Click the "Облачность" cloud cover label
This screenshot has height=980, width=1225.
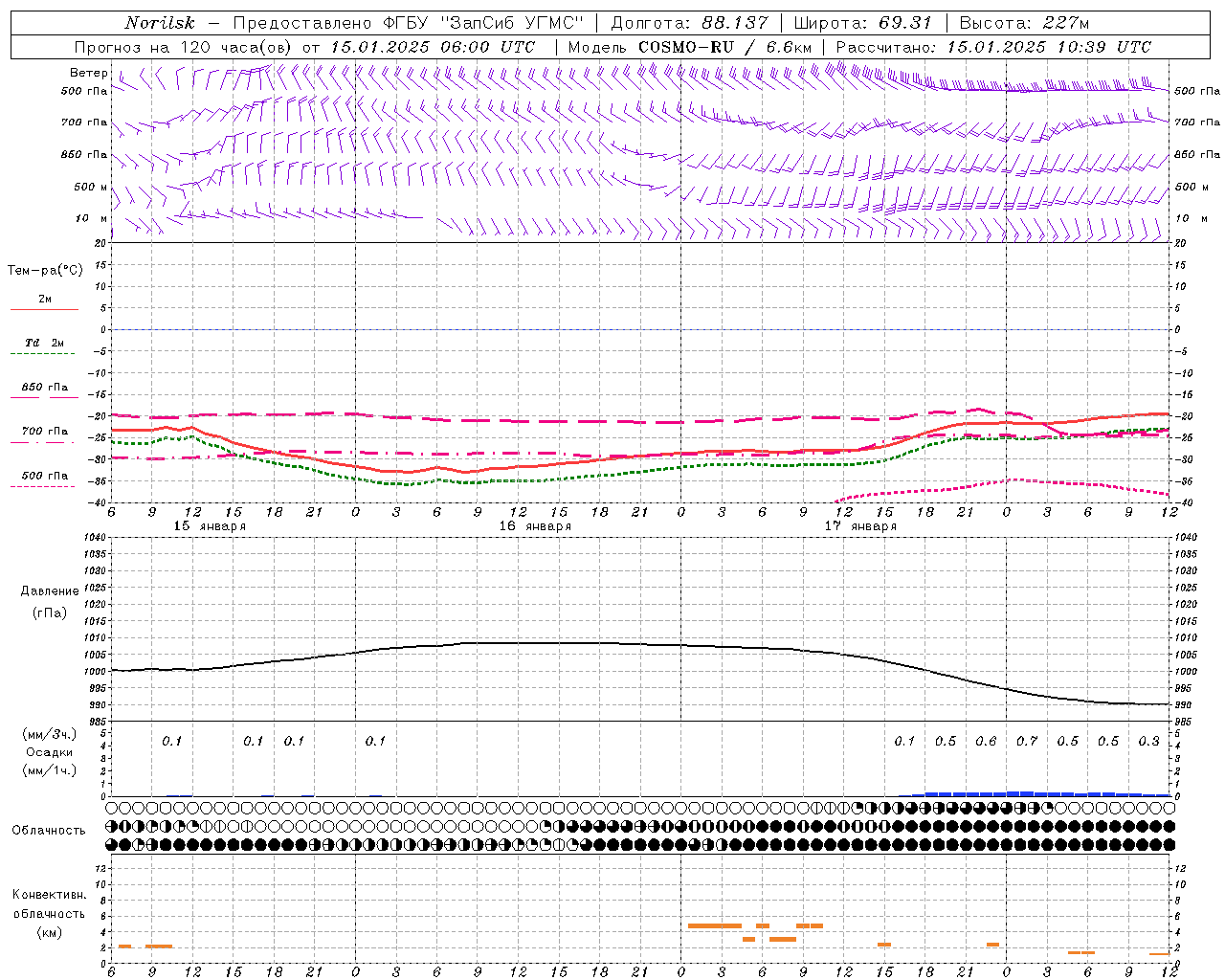coord(49,831)
